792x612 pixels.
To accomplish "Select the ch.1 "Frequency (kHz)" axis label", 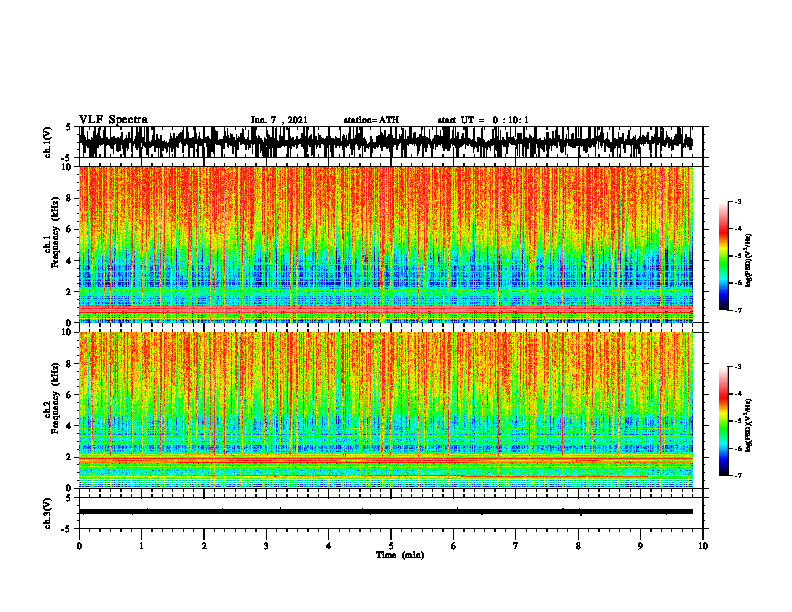I will click(x=56, y=232).
